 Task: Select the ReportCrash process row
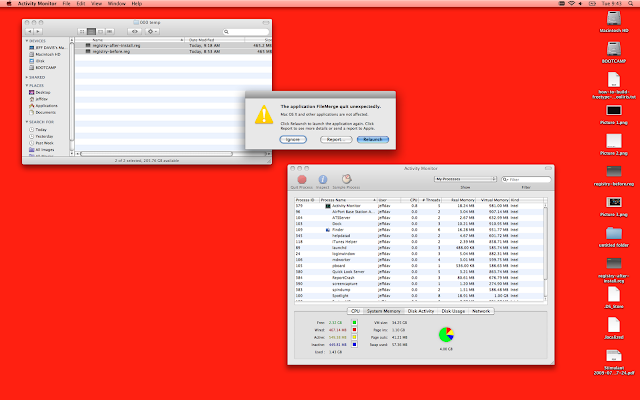click(x=419, y=278)
